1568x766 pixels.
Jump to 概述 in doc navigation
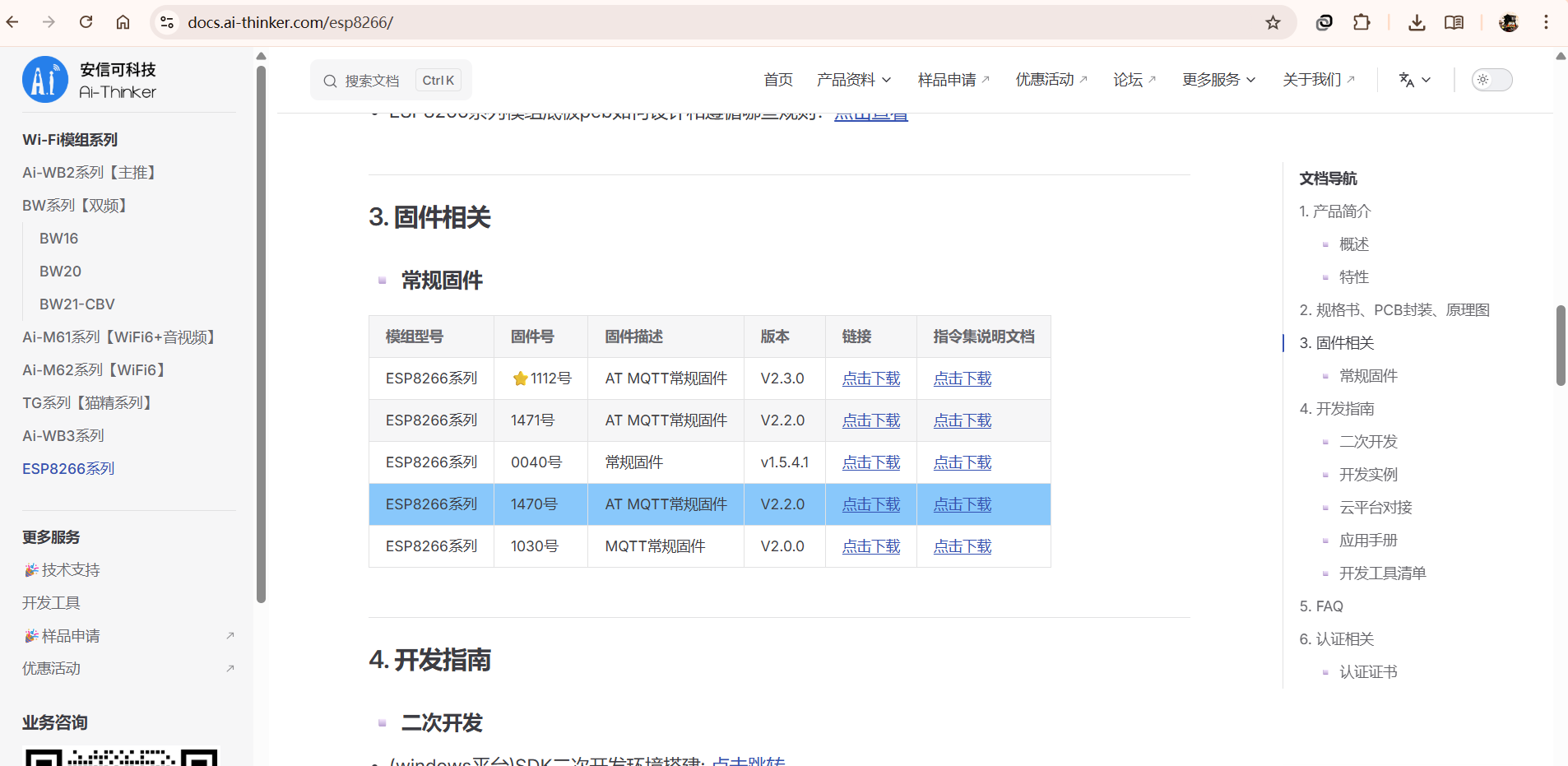[x=1354, y=244]
